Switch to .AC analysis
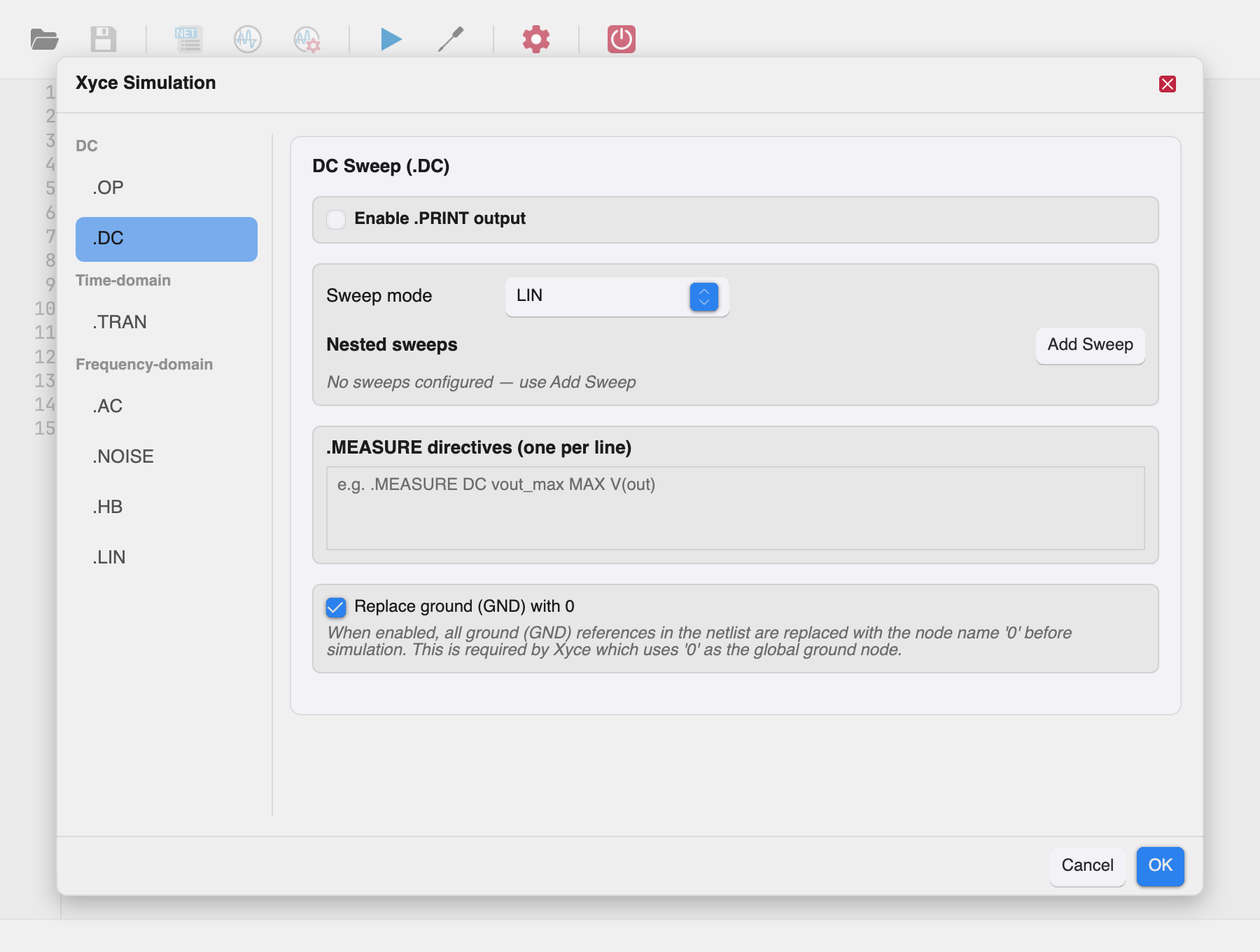The image size is (1260, 952). [x=167, y=406]
